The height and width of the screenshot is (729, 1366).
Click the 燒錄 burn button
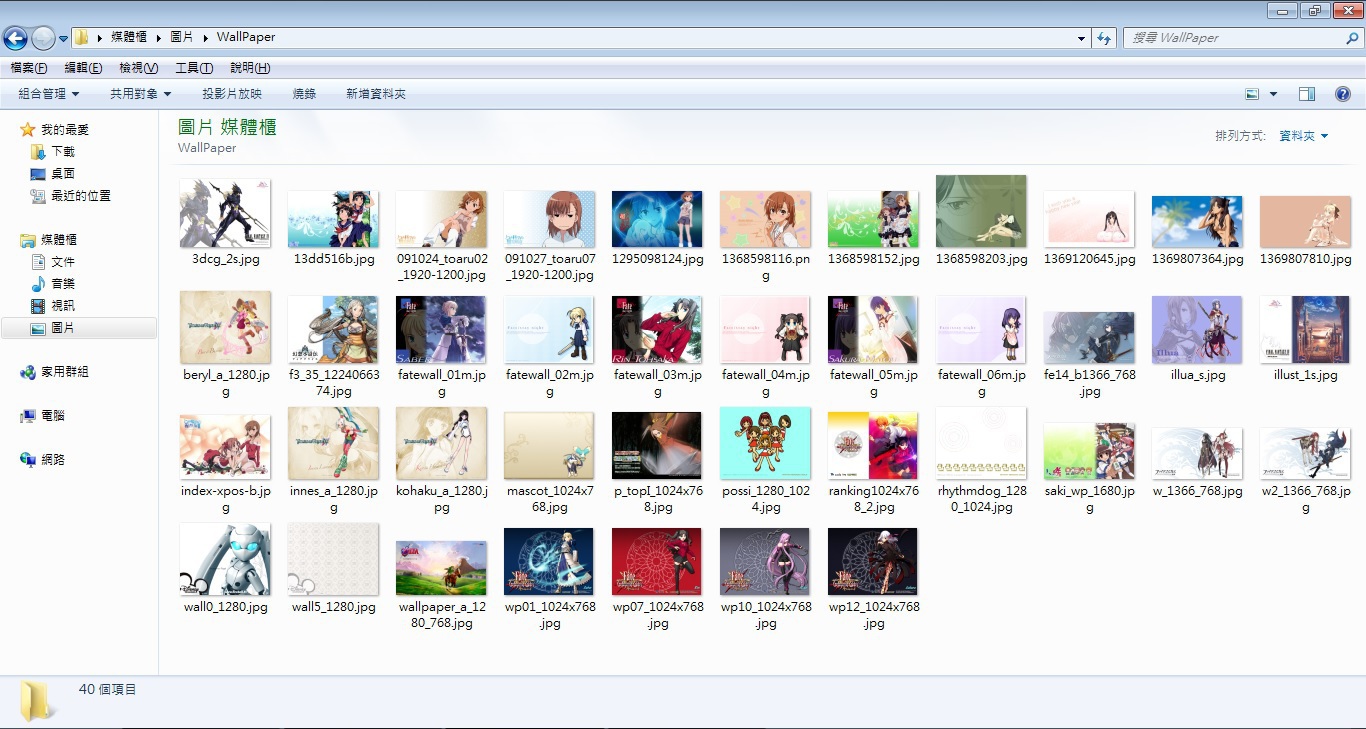pos(304,94)
